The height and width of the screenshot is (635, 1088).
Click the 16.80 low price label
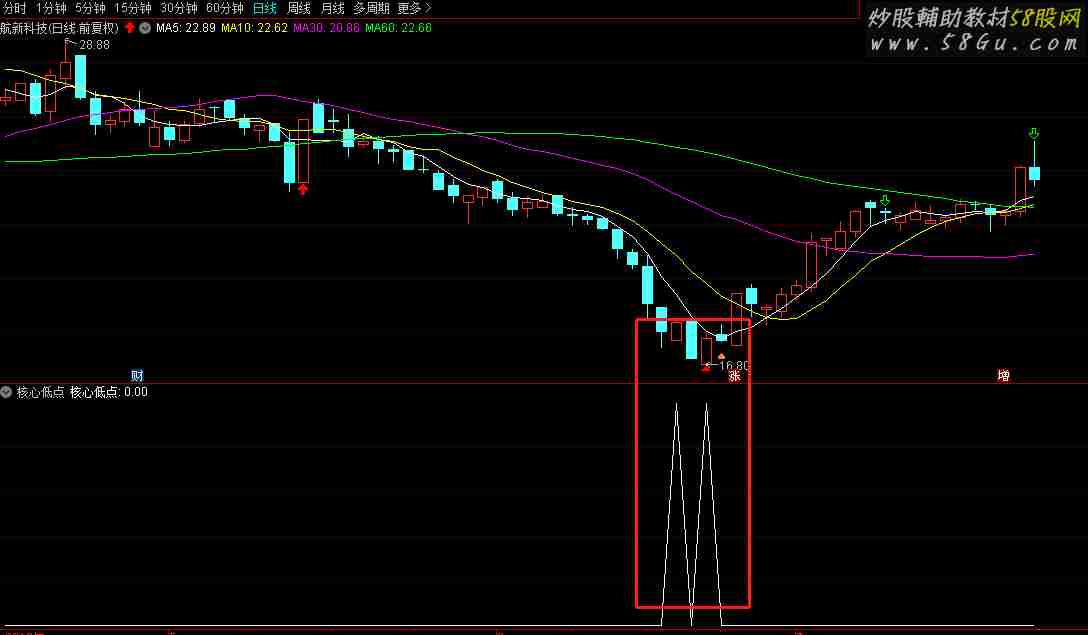pyautogui.click(x=735, y=365)
